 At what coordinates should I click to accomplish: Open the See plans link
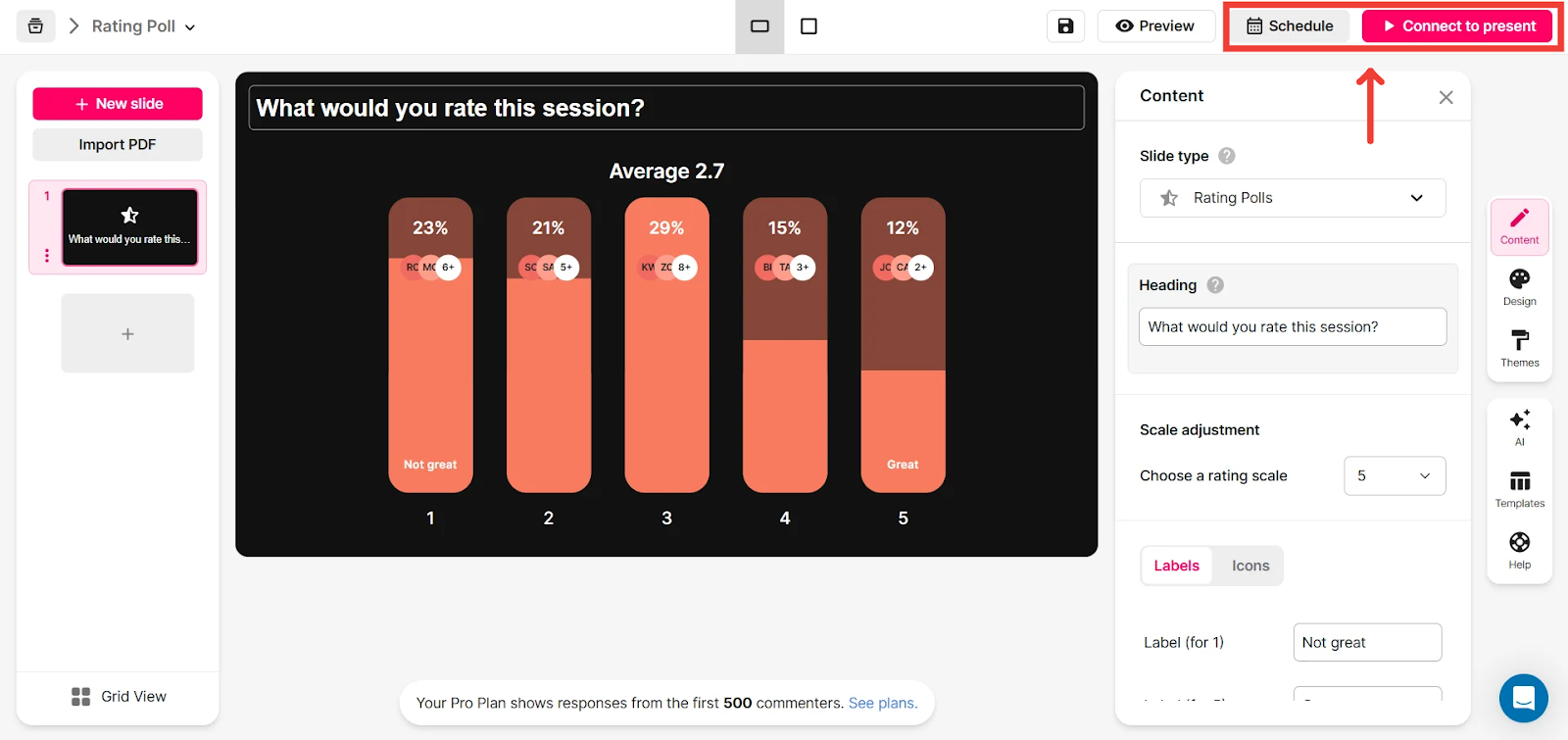pyautogui.click(x=883, y=703)
